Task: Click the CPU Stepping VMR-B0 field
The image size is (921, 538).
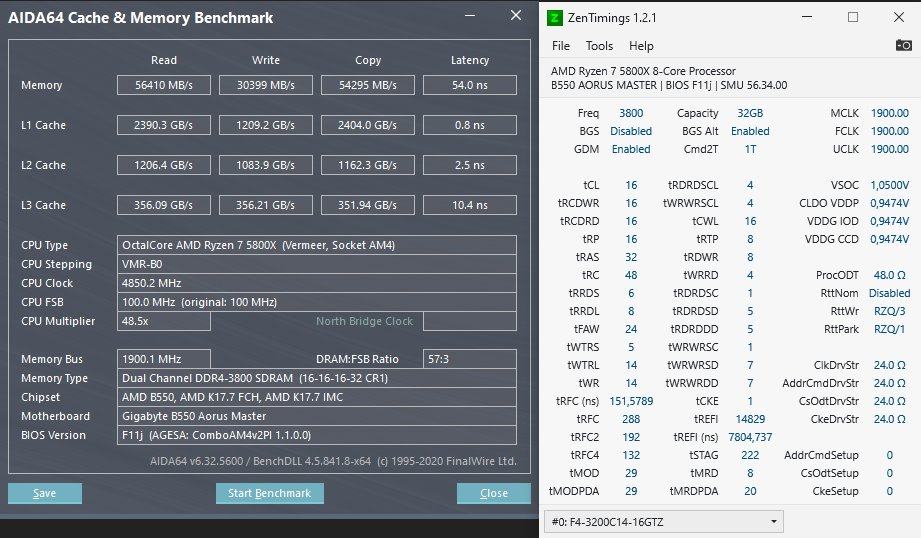Action: click(x=317, y=264)
